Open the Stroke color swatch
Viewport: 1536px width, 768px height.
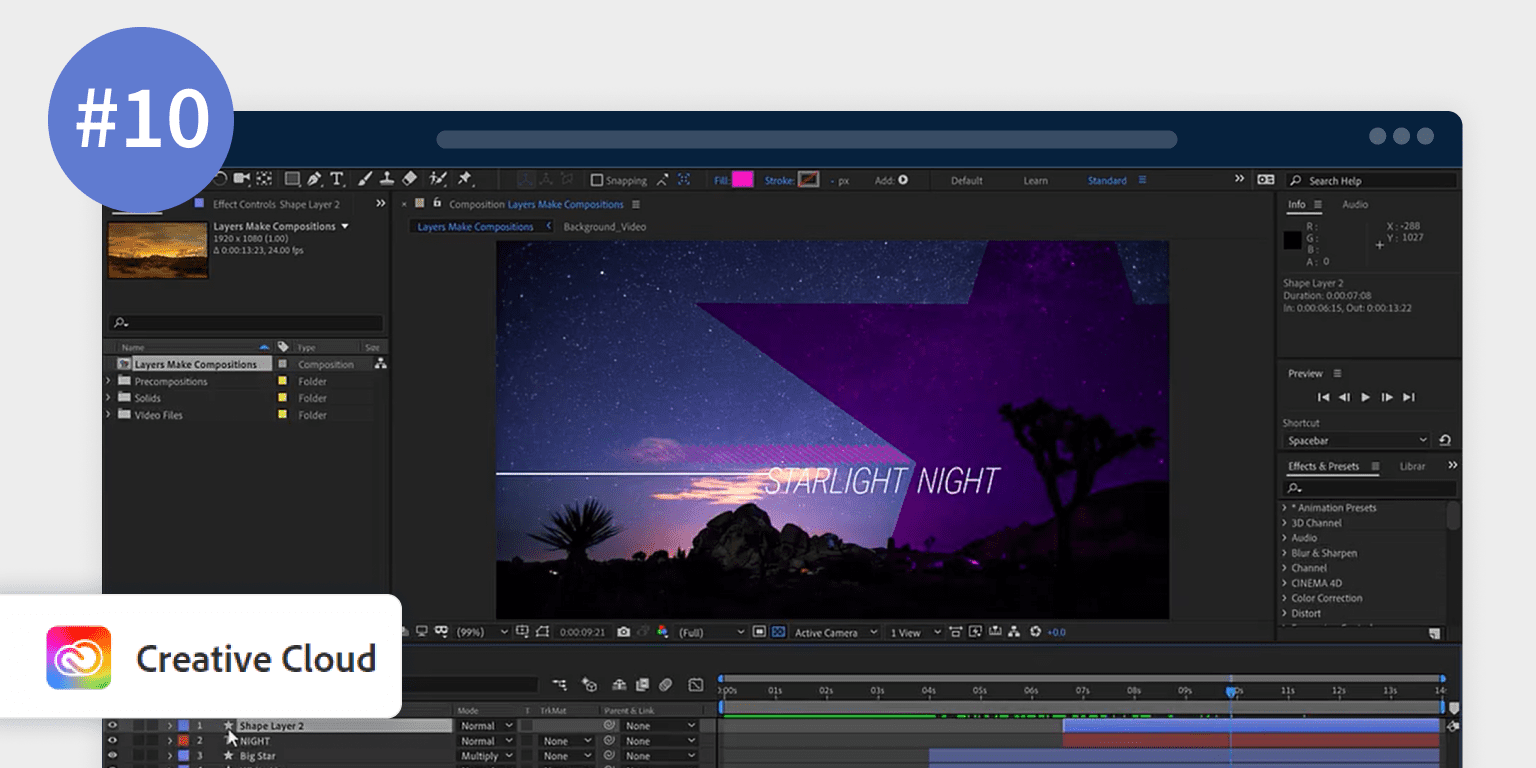pos(809,180)
